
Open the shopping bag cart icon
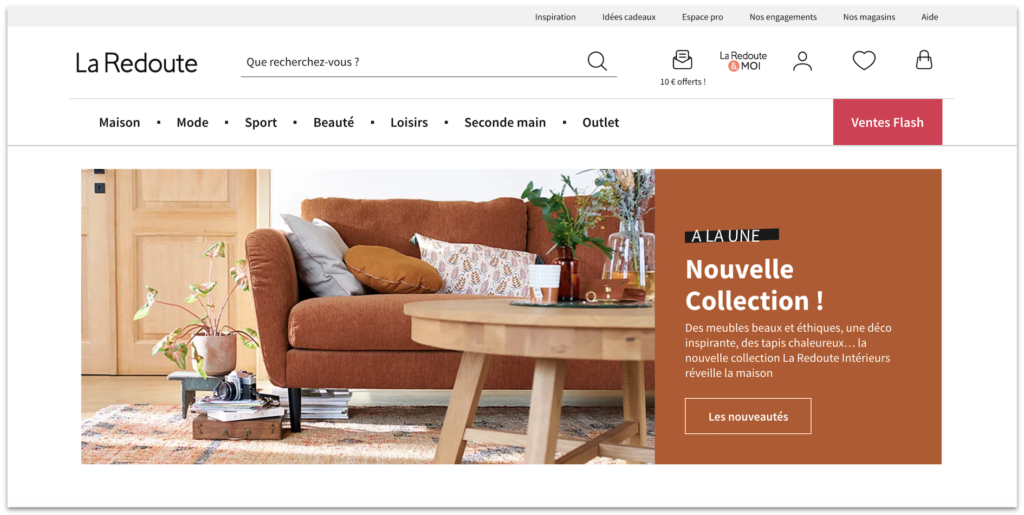pyautogui.click(x=924, y=60)
